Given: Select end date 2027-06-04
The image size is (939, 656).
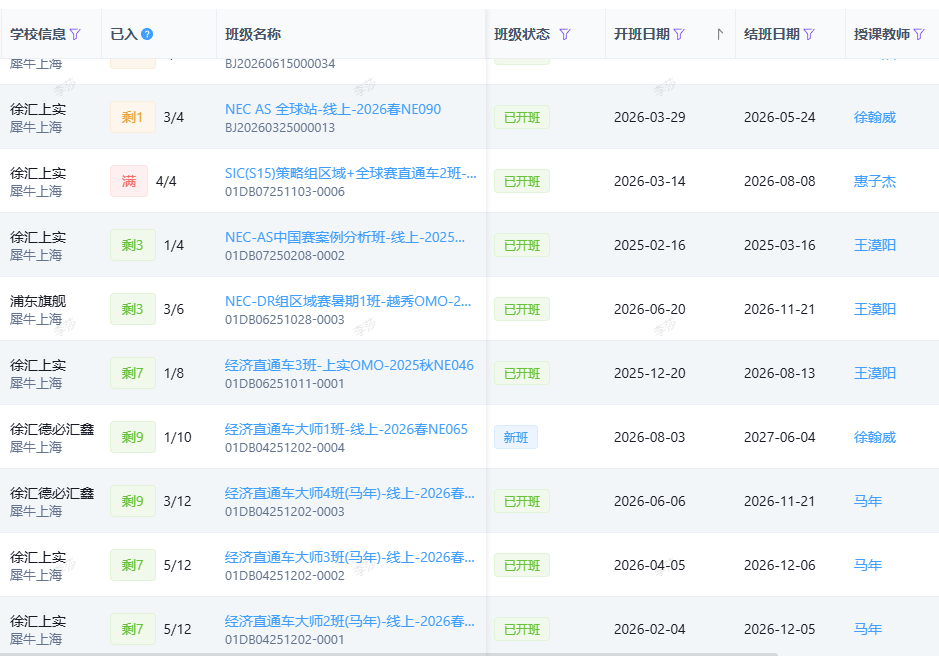Looking at the screenshot, I should pos(780,438).
